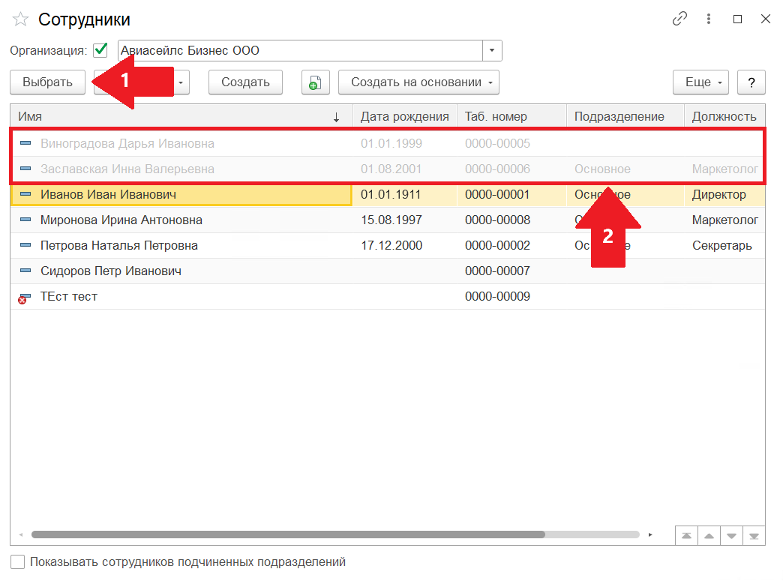Toggle the Организация filter checkbox
Screen dimensions: 784x582
click(x=100, y=50)
